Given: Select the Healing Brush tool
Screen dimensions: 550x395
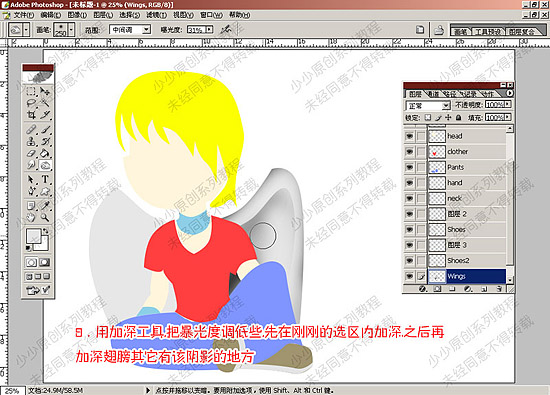Looking at the screenshot, I should click(31, 129).
